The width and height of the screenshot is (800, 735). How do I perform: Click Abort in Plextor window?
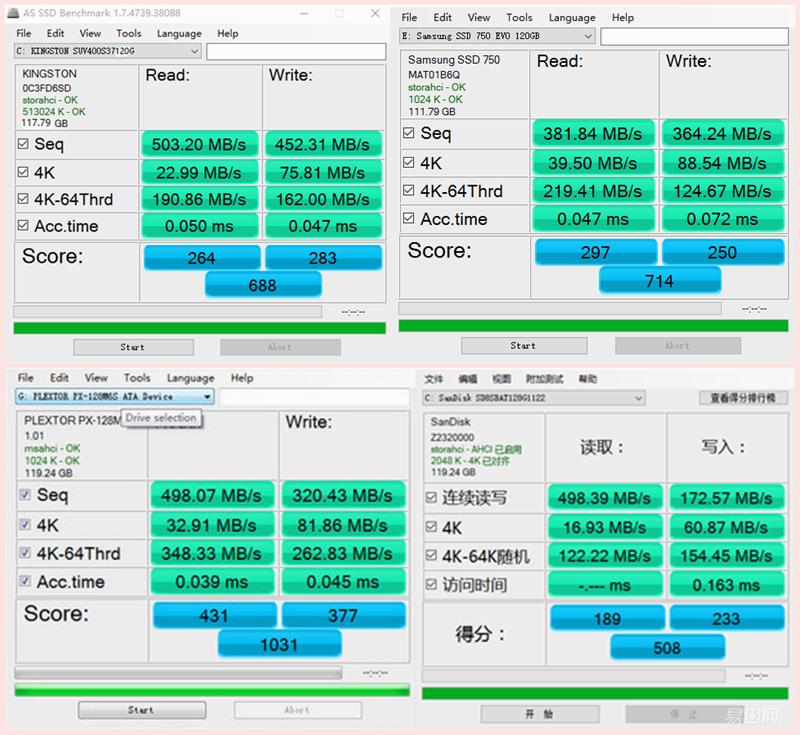297,709
